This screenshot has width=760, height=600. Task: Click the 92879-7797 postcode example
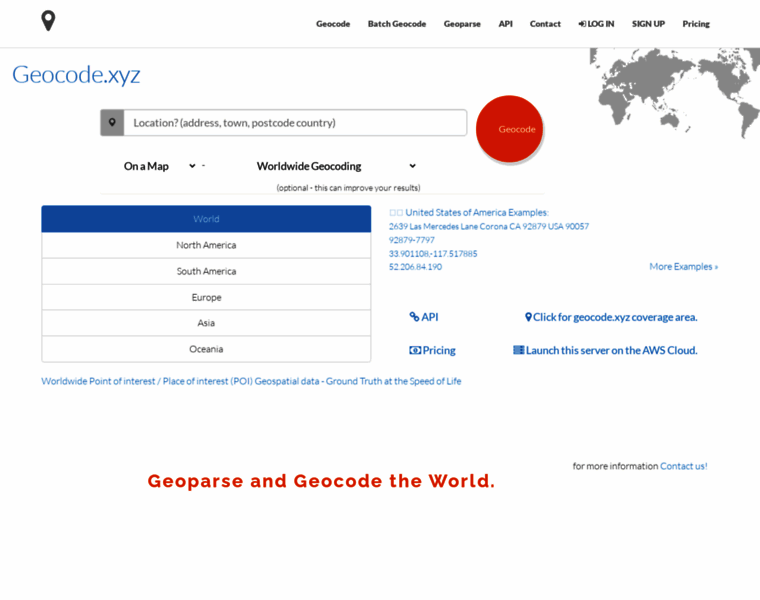(412, 240)
